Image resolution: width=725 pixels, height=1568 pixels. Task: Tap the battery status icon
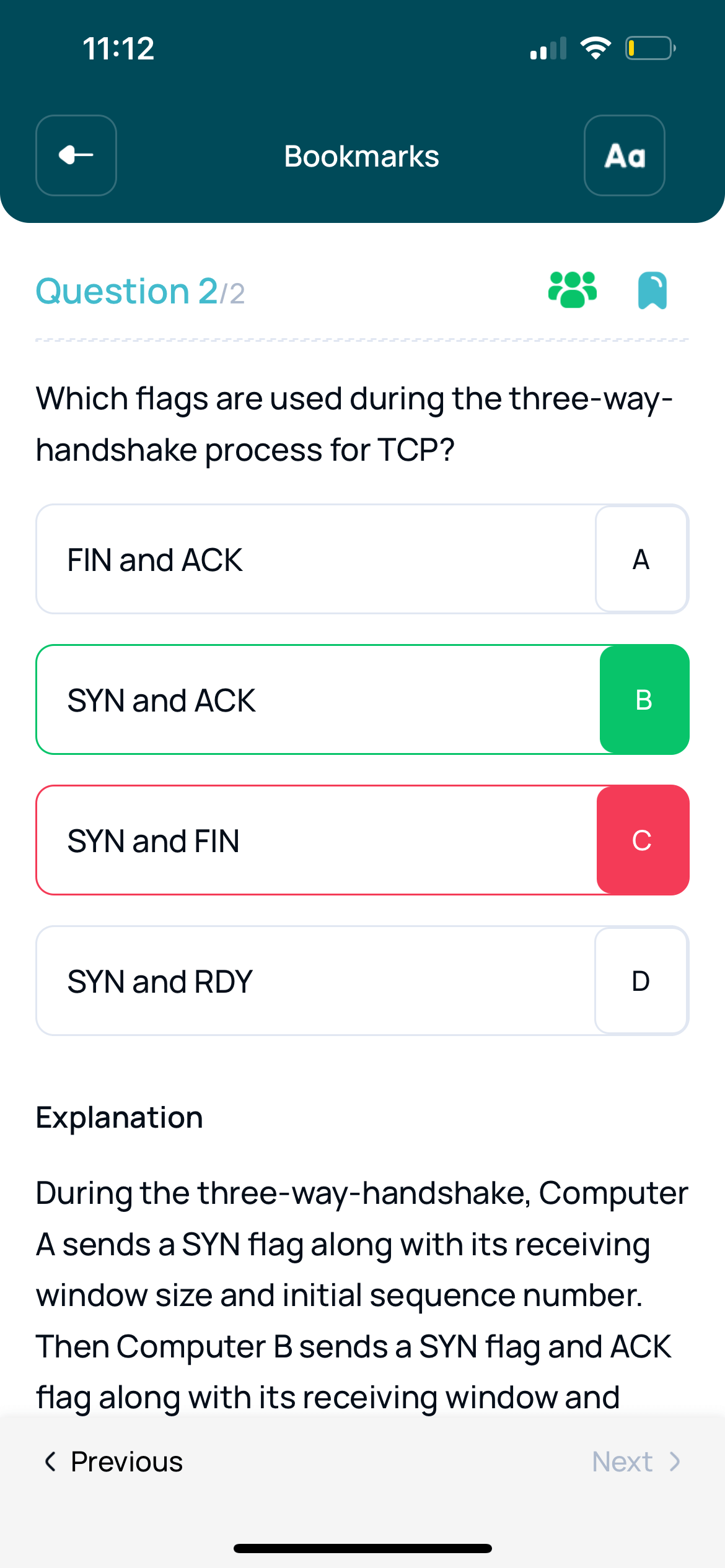[650, 48]
